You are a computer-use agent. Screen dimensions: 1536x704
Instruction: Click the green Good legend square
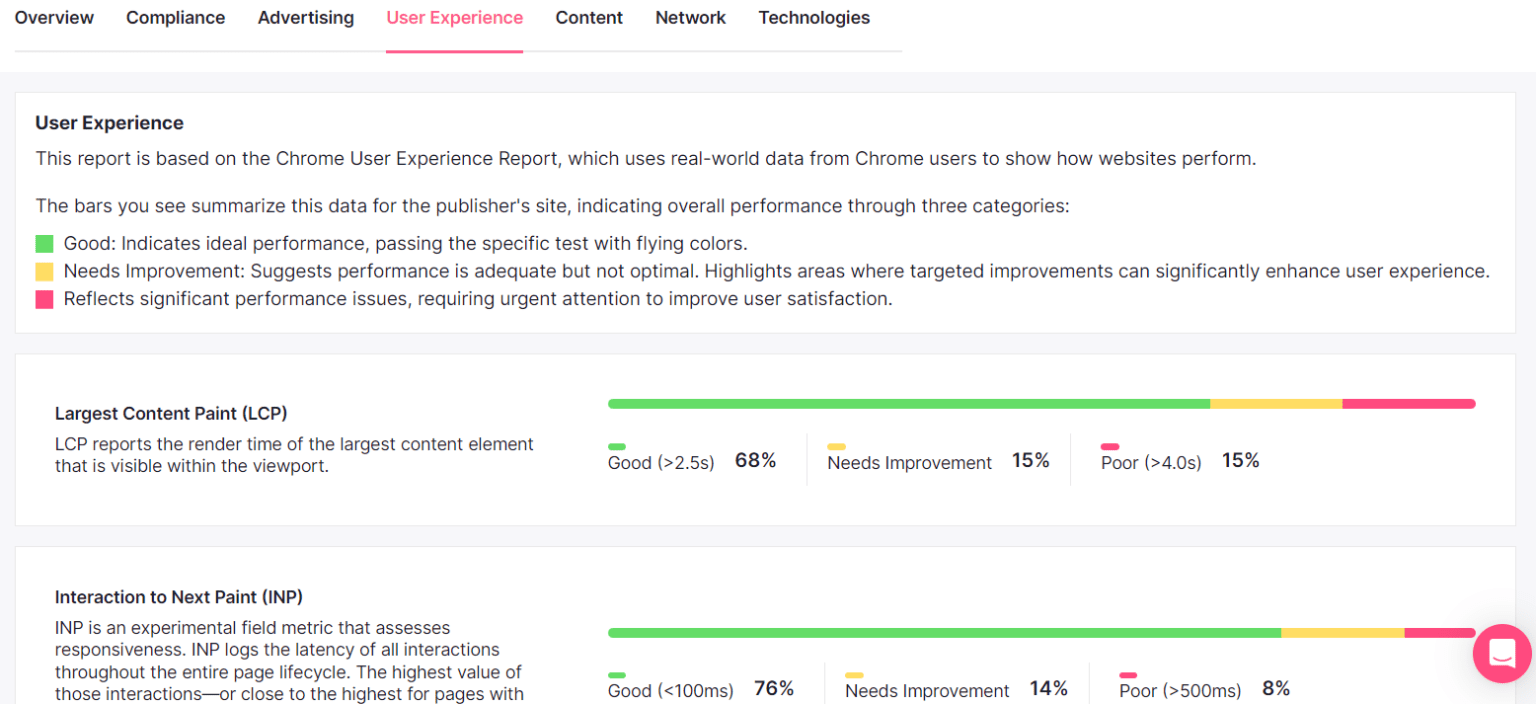[44, 244]
